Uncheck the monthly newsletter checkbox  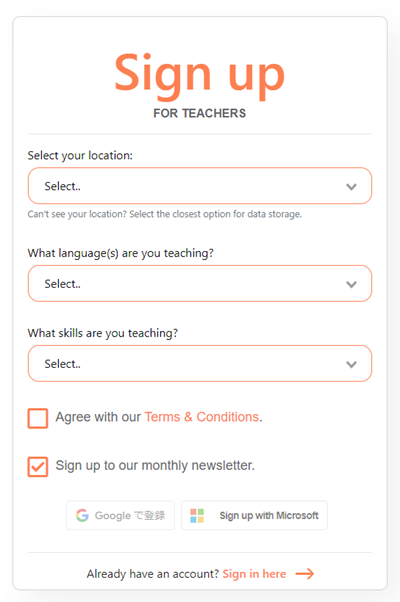pos(38,466)
